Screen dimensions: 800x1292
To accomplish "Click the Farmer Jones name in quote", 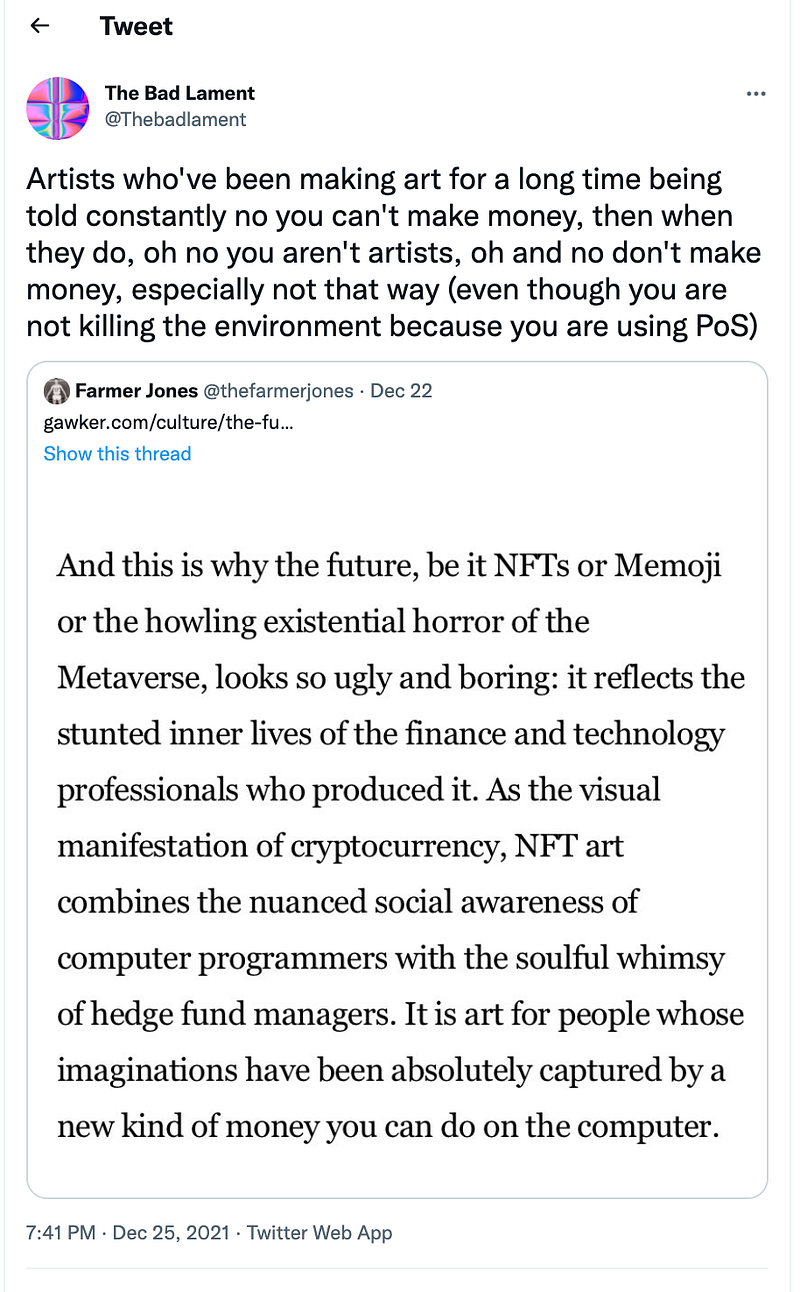I will 136,390.
